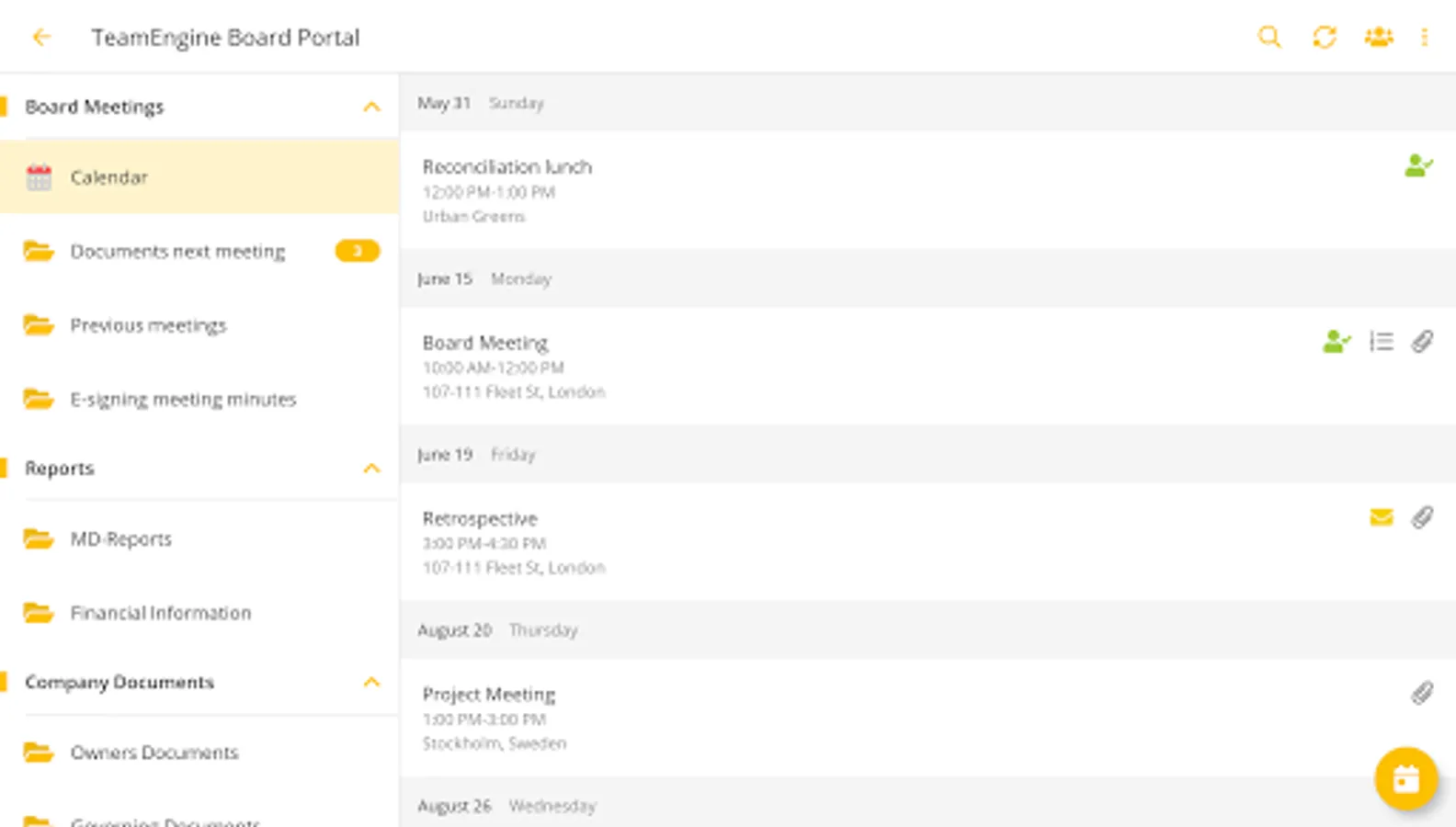Click Retrospective envelope invitation icon
Image resolution: width=1456 pixels, height=827 pixels.
click(1381, 517)
